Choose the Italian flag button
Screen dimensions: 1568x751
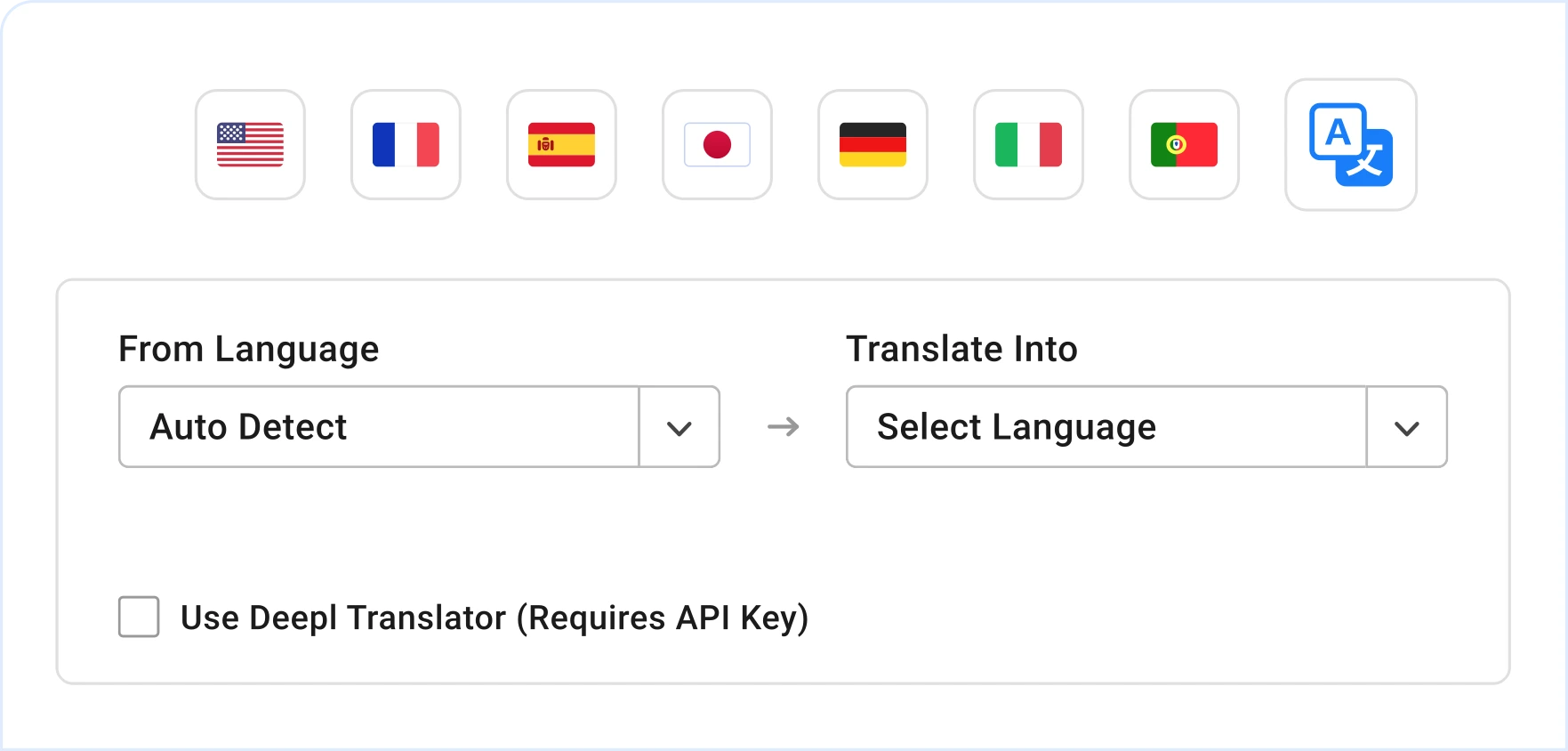click(1028, 144)
